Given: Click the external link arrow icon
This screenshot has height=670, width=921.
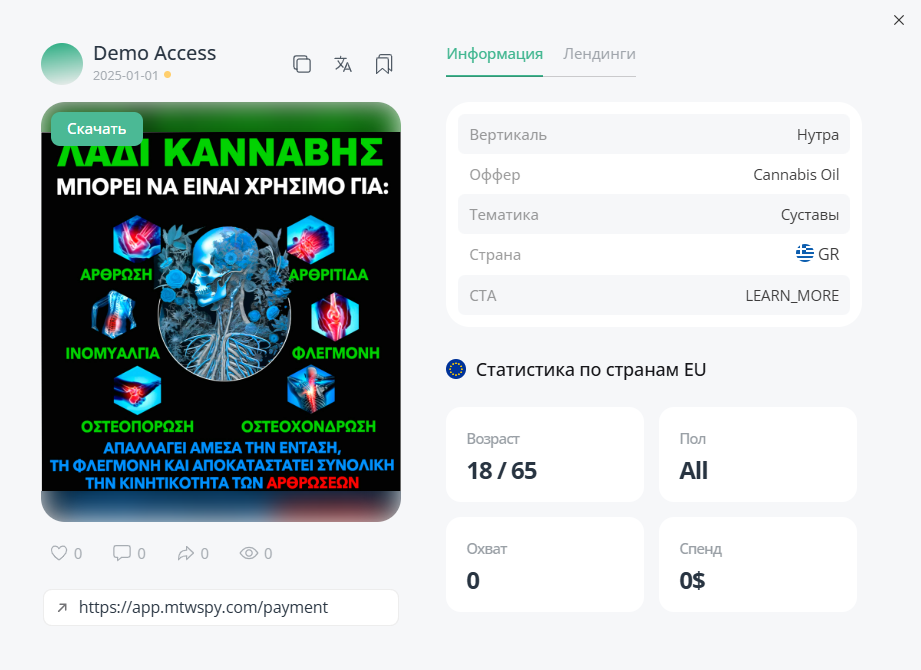Looking at the screenshot, I should click(63, 607).
